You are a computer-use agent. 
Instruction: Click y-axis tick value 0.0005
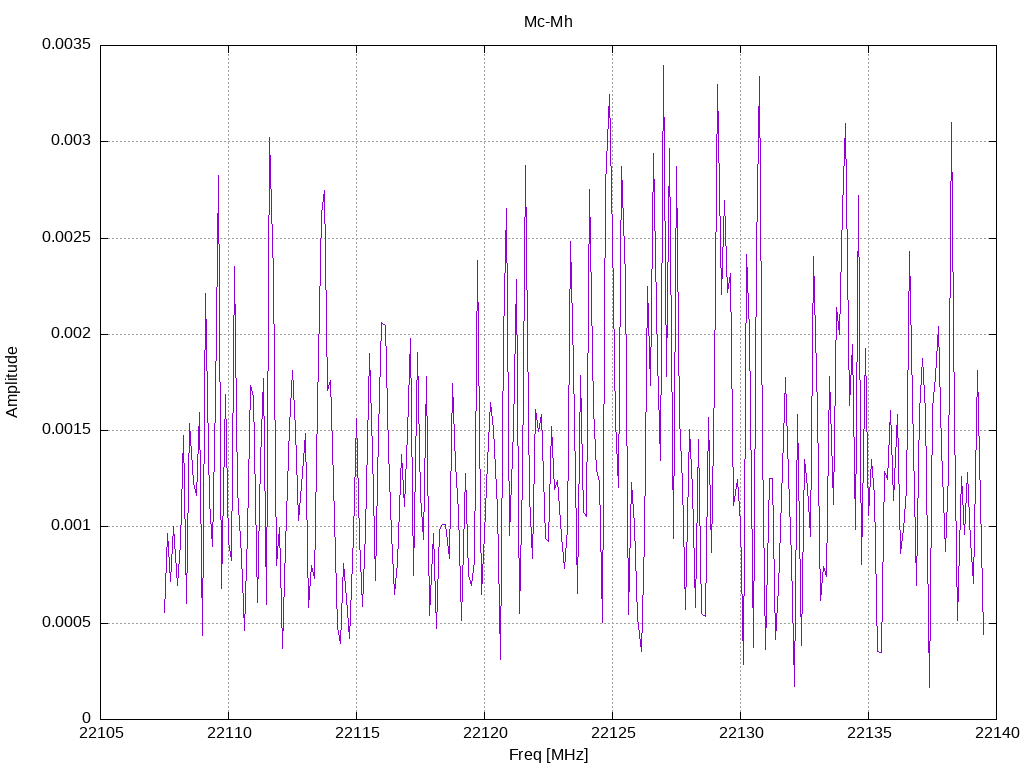pyautogui.click(x=67, y=622)
